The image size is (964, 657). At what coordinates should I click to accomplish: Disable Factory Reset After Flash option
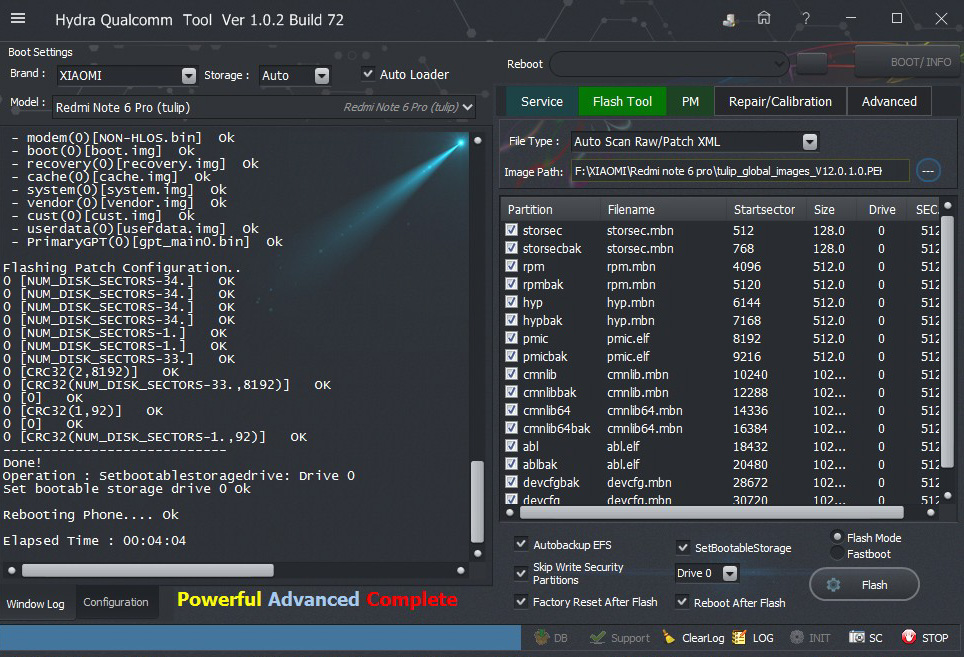coord(521,602)
